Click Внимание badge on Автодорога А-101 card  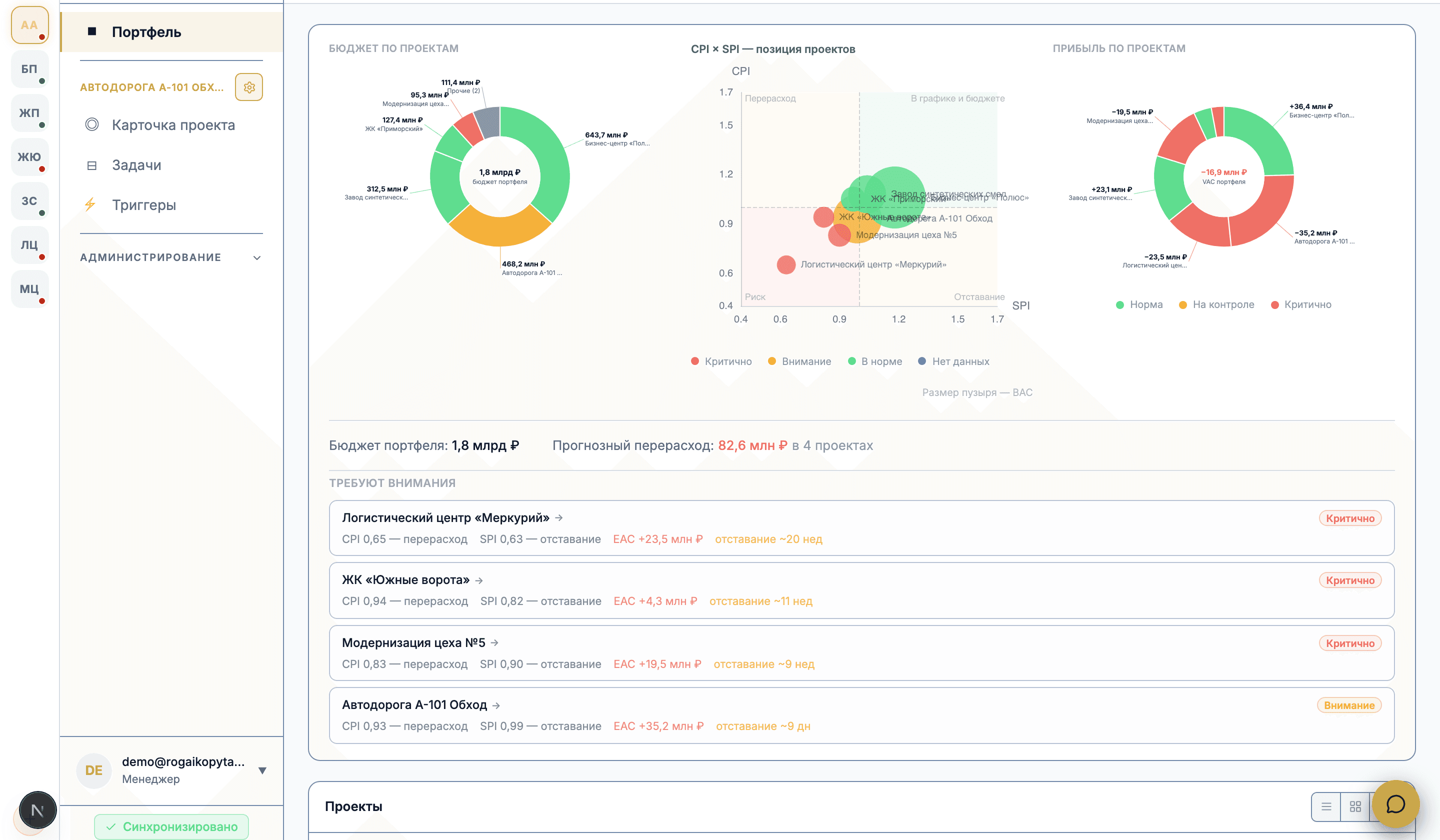[1349, 705]
